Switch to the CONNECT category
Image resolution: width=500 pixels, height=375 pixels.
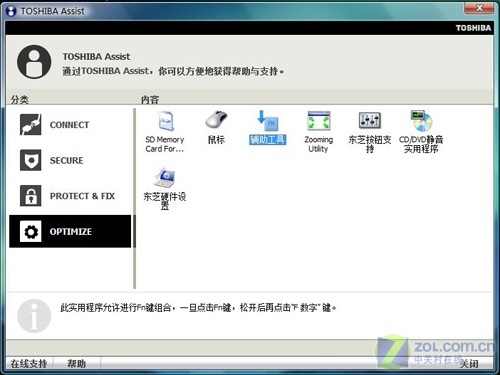[x=70, y=125]
